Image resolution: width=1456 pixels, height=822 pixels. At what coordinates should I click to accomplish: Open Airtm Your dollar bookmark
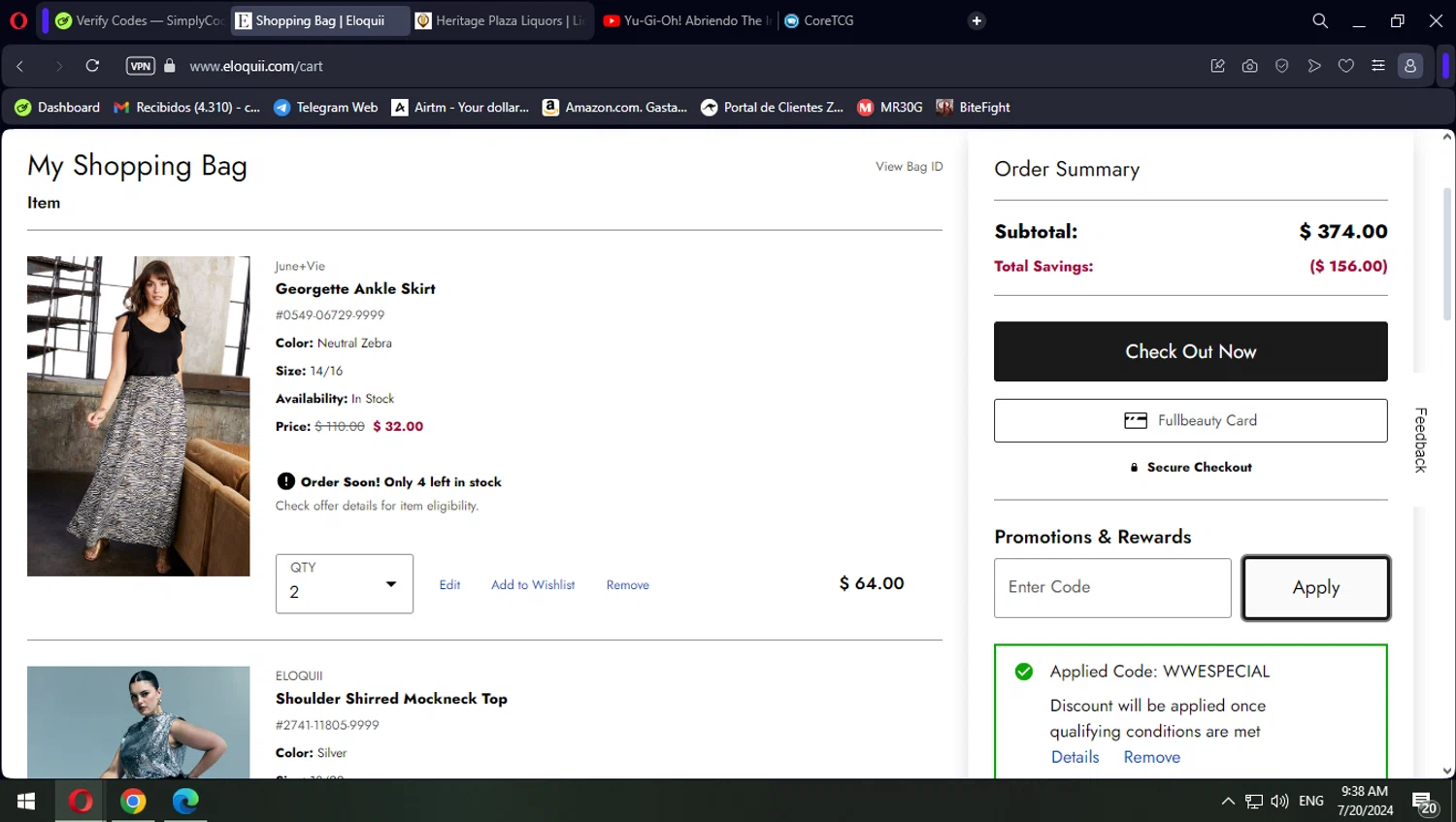460,108
